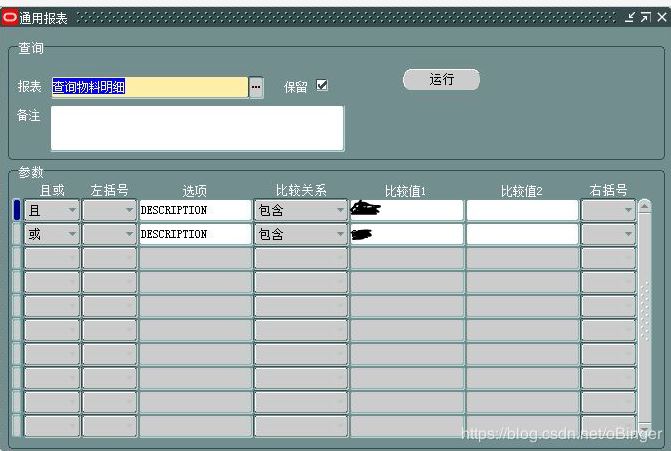Click 比较值1 field in the 且 row
The image size is (671, 451).
coord(407,210)
